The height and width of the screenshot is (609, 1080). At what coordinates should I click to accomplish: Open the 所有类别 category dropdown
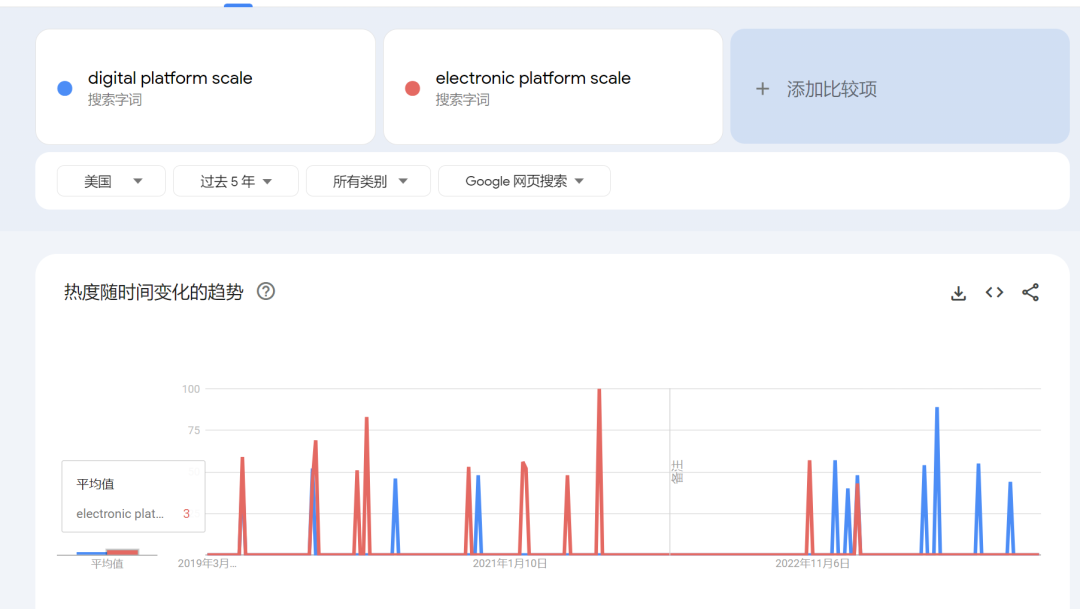pos(368,181)
